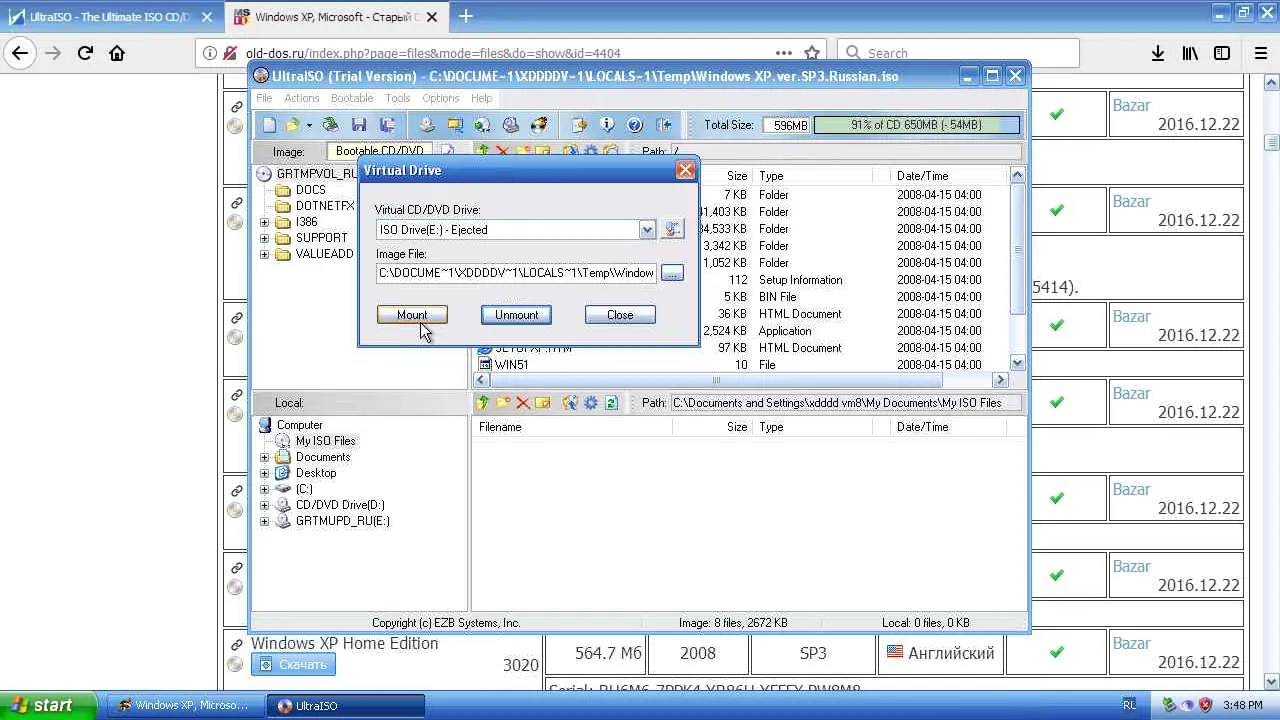Open the Help menu in UltraISO
1280x720 pixels.
(x=481, y=98)
